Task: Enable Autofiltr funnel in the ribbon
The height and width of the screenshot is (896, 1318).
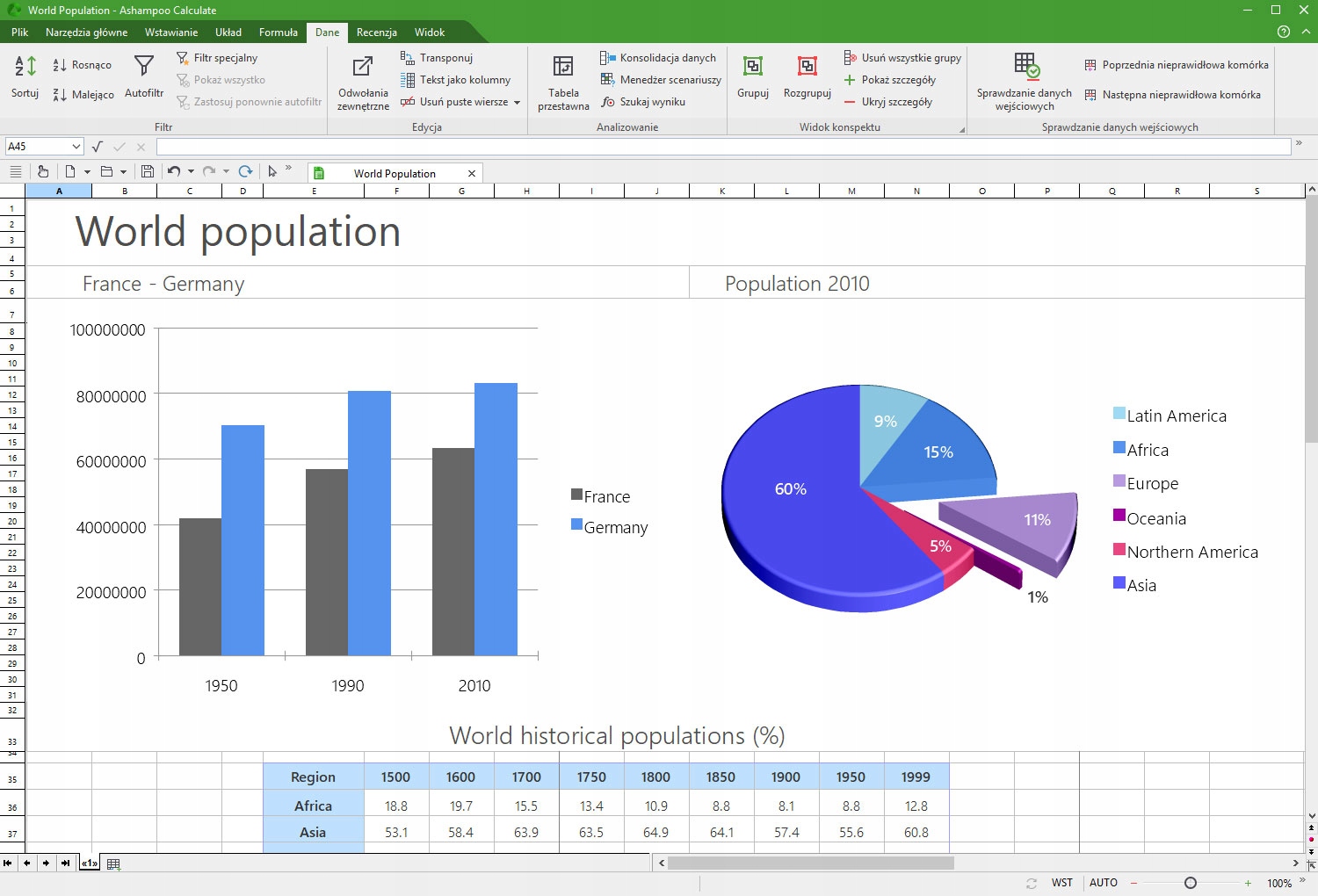Action: click(x=144, y=67)
